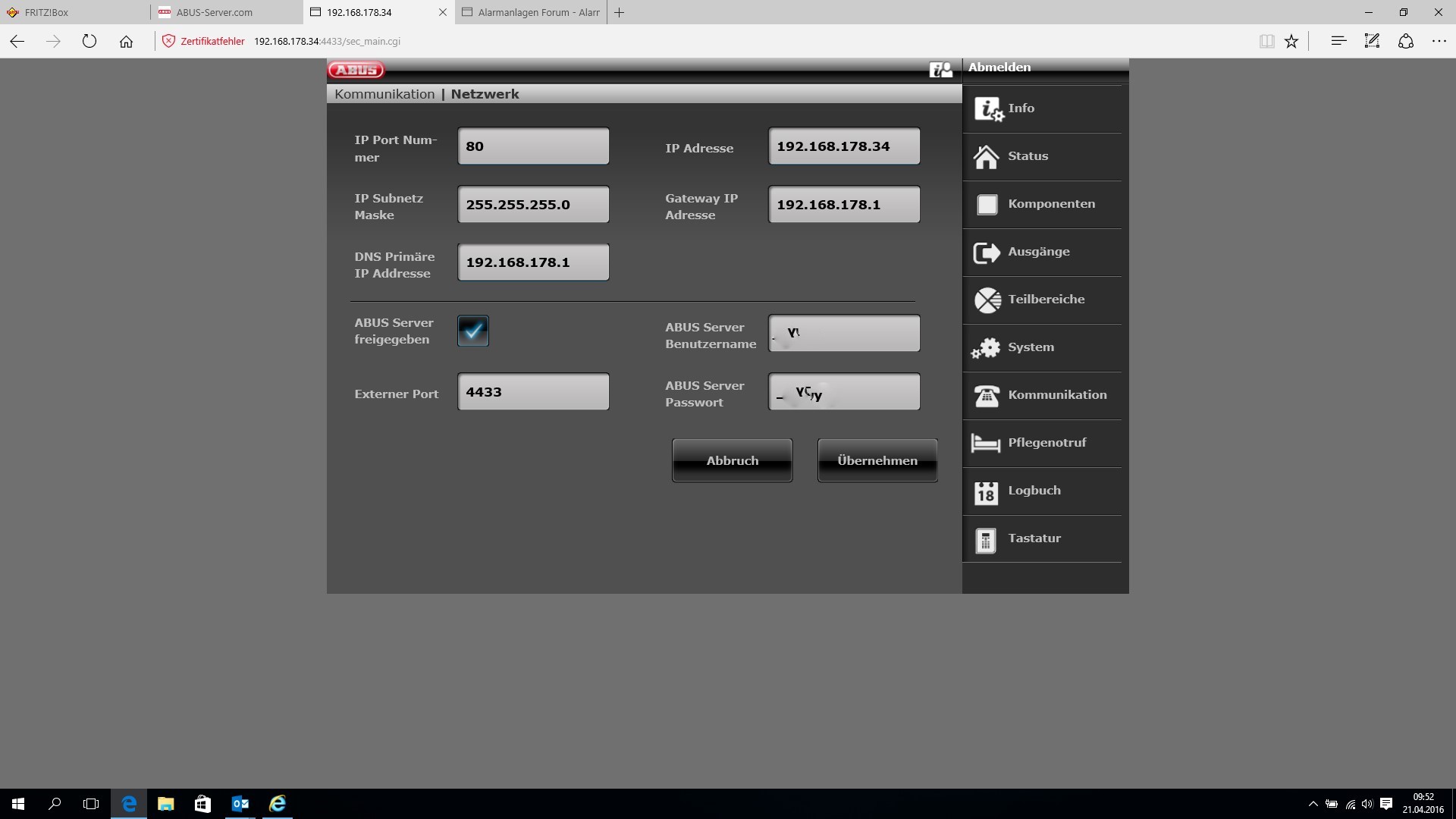
Task: Open the Ausgänge outputs icon
Action: coord(986,253)
